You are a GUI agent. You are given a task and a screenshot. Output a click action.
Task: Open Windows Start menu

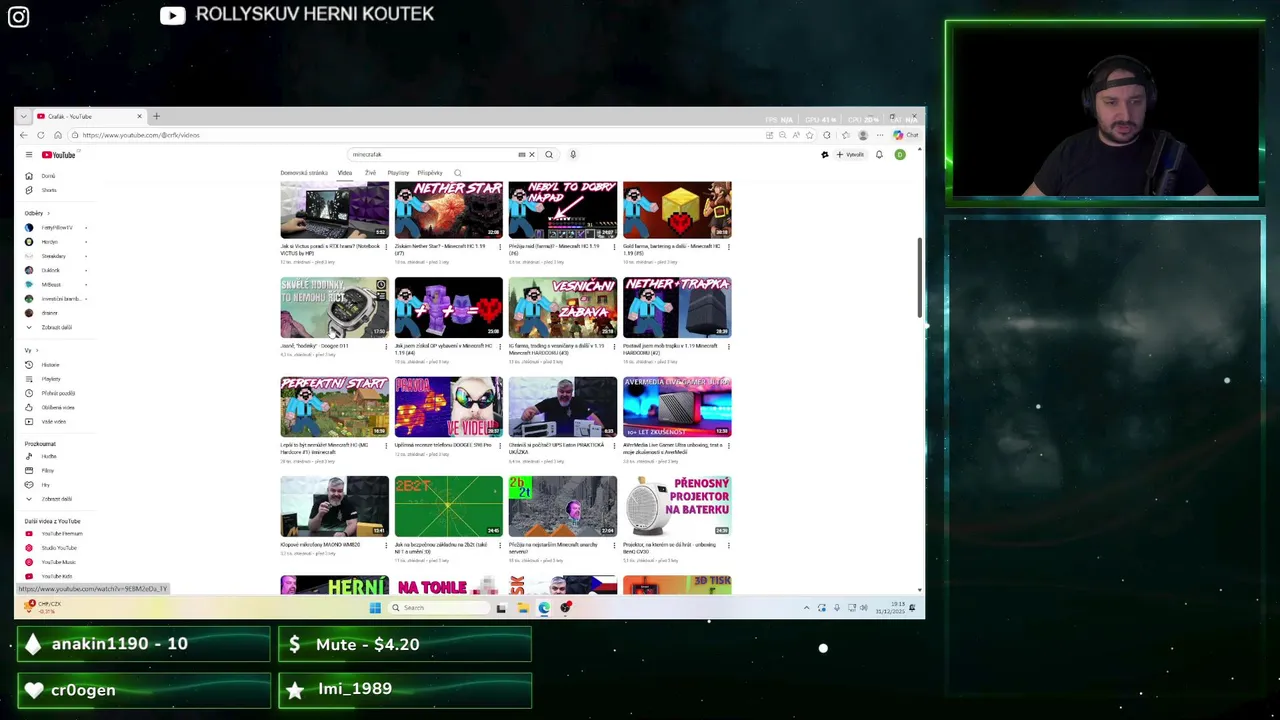[375, 607]
